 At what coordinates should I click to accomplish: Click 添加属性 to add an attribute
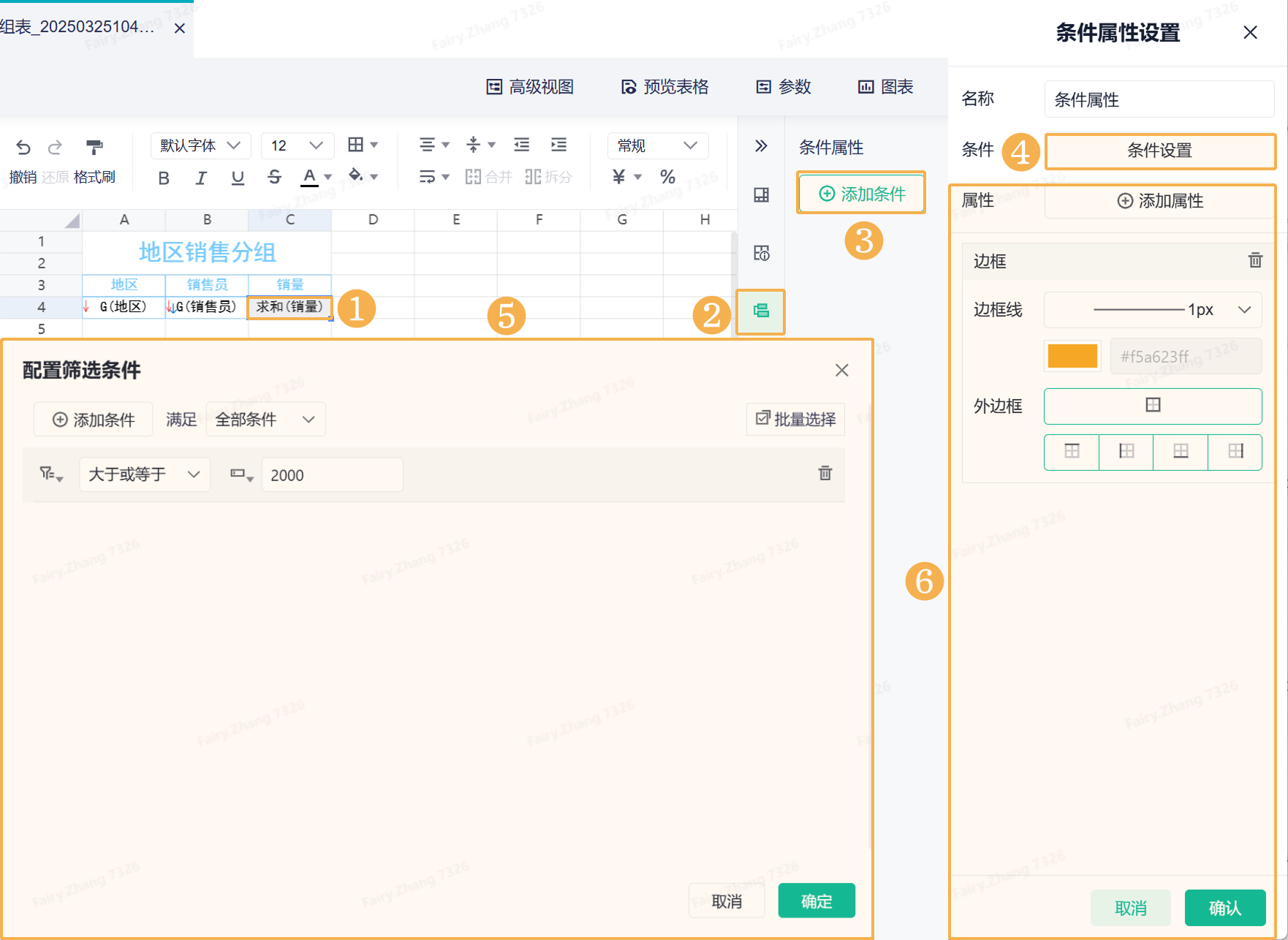tap(1160, 201)
